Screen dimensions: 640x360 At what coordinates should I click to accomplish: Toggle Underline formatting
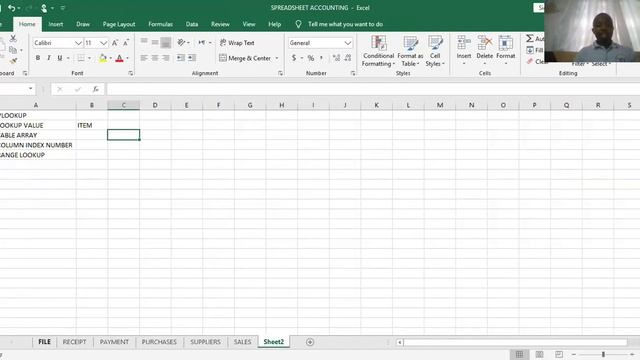[60, 58]
